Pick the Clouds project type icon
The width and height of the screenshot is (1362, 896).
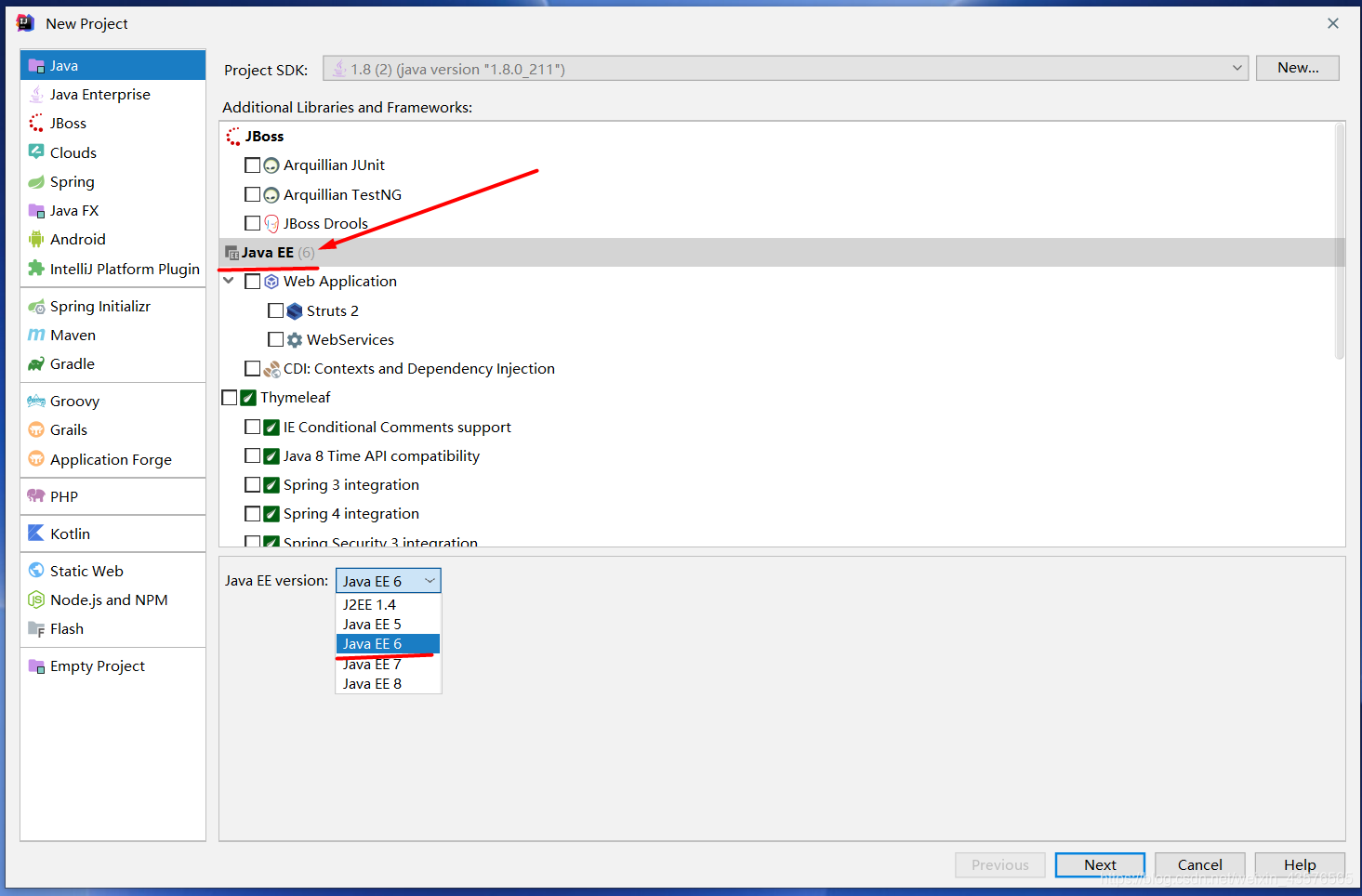[36, 152]
